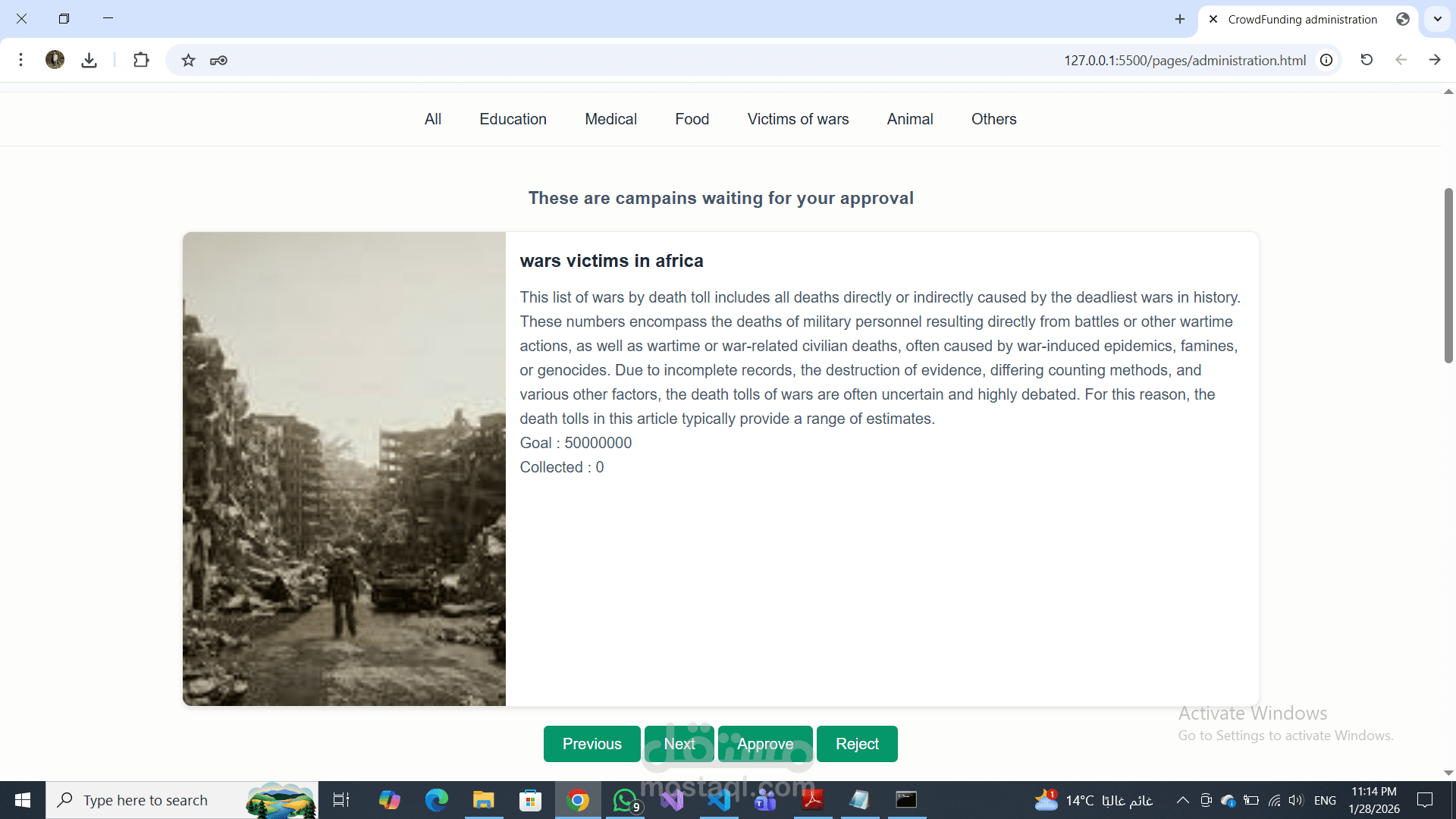Approve the wars victims campaign
The image size is (1456, 819).
point(764,744)
